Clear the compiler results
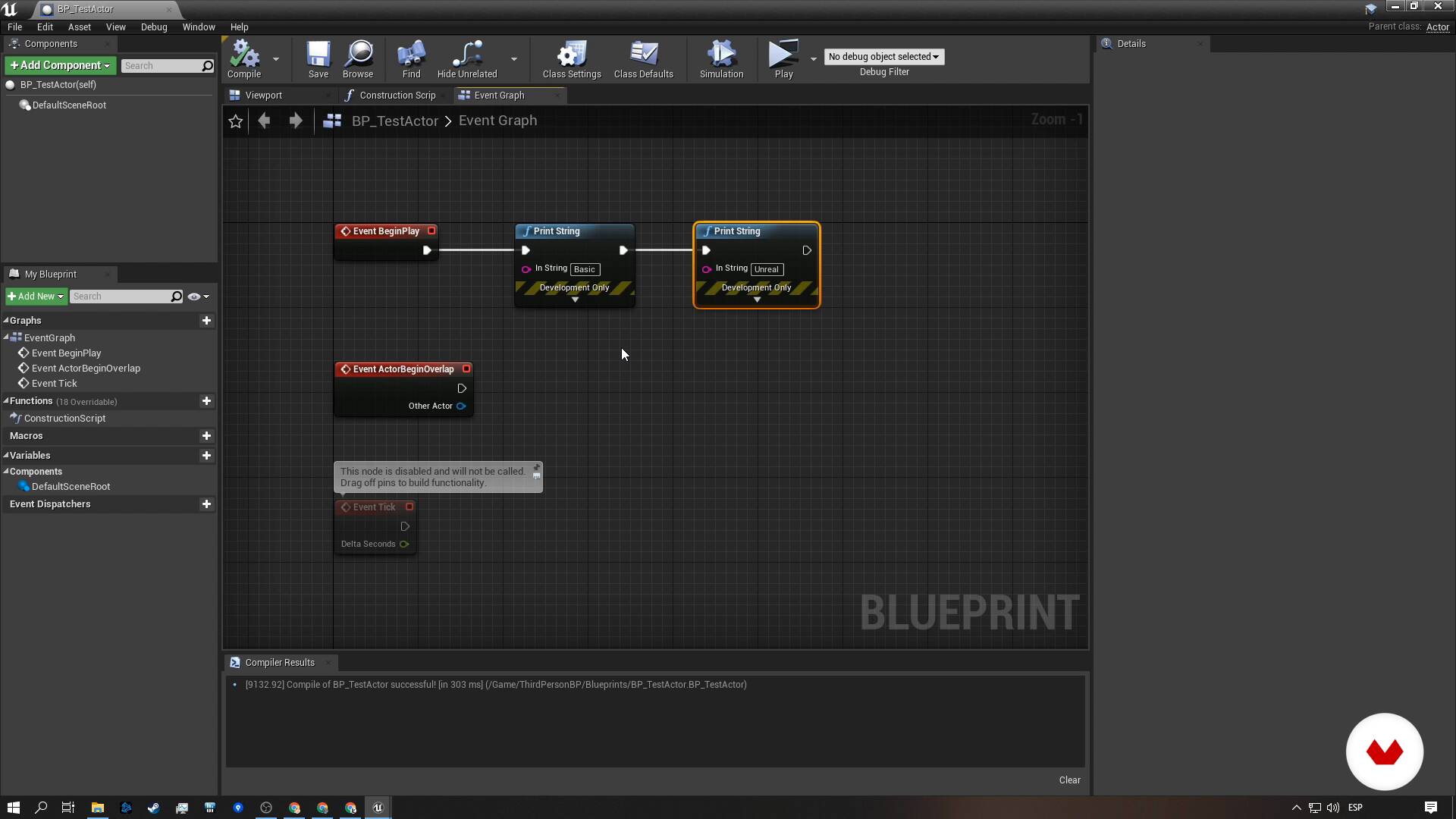Viewport: 1456px width, 819px height. coord(1069,780)
